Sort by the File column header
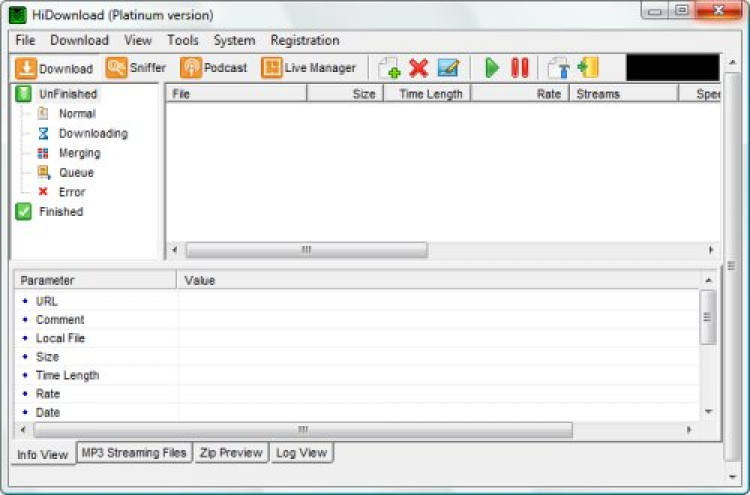This screenshot has width=750, height=495. [x=236, y=94]
